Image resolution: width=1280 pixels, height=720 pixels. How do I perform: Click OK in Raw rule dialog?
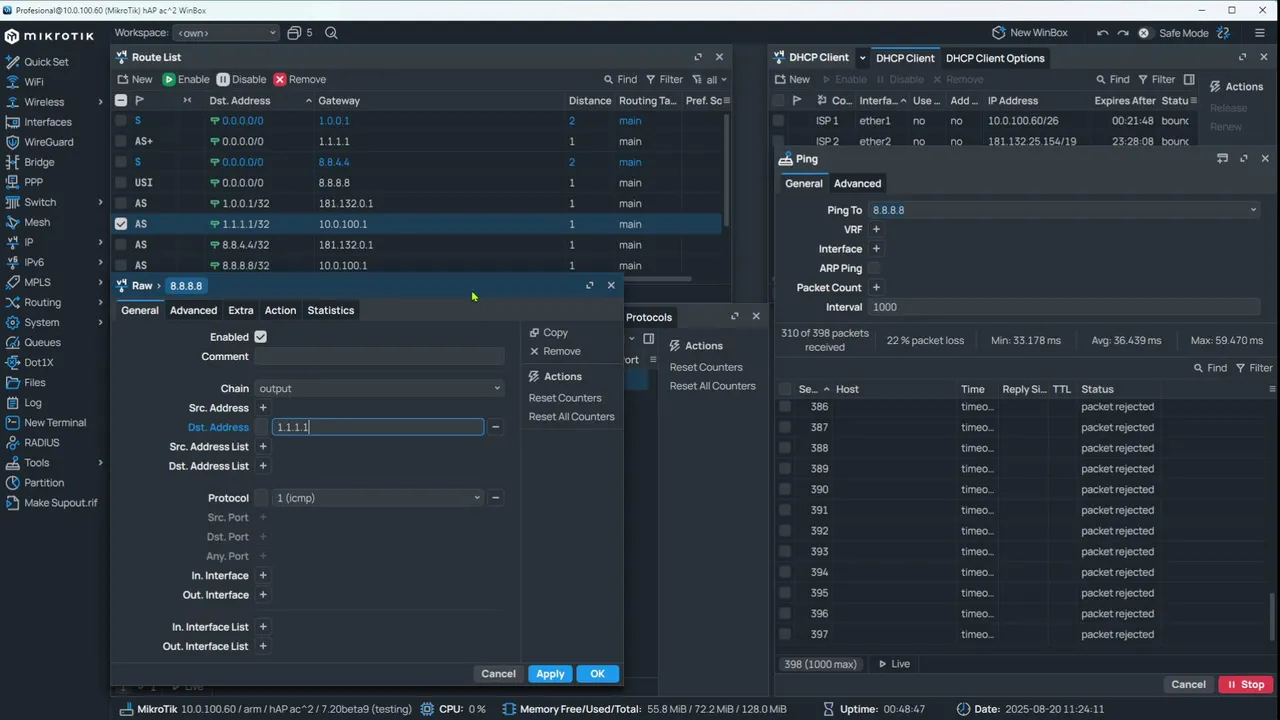[597, 674]
